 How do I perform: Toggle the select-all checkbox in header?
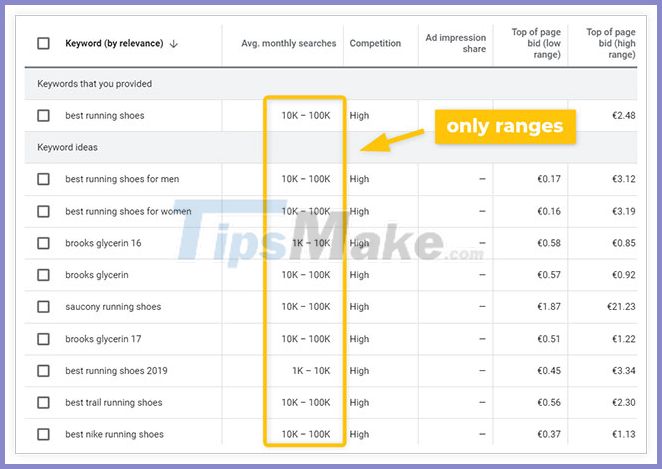click(43, 43)
